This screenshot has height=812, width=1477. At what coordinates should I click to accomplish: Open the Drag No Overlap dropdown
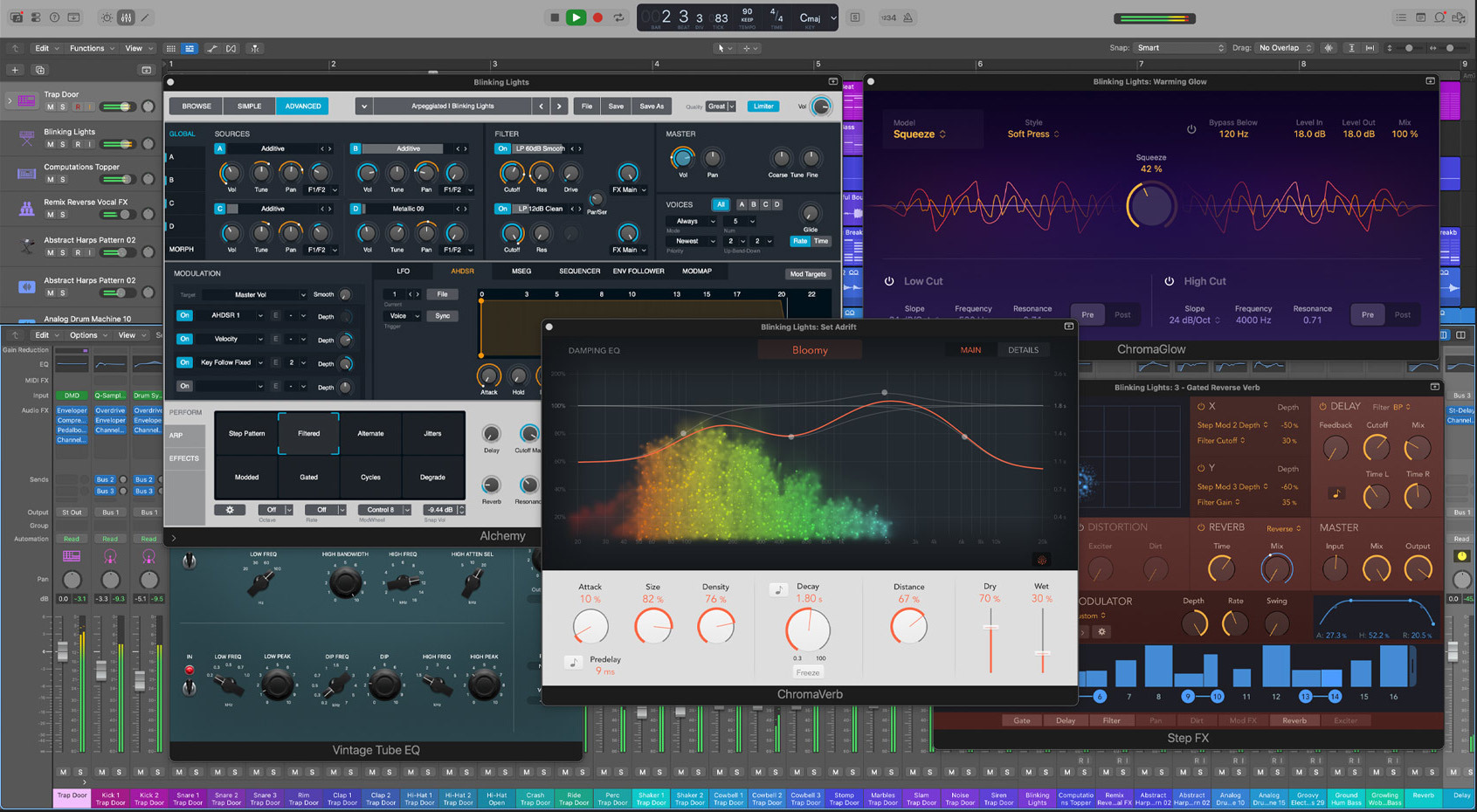click(x=1285, y=48)
